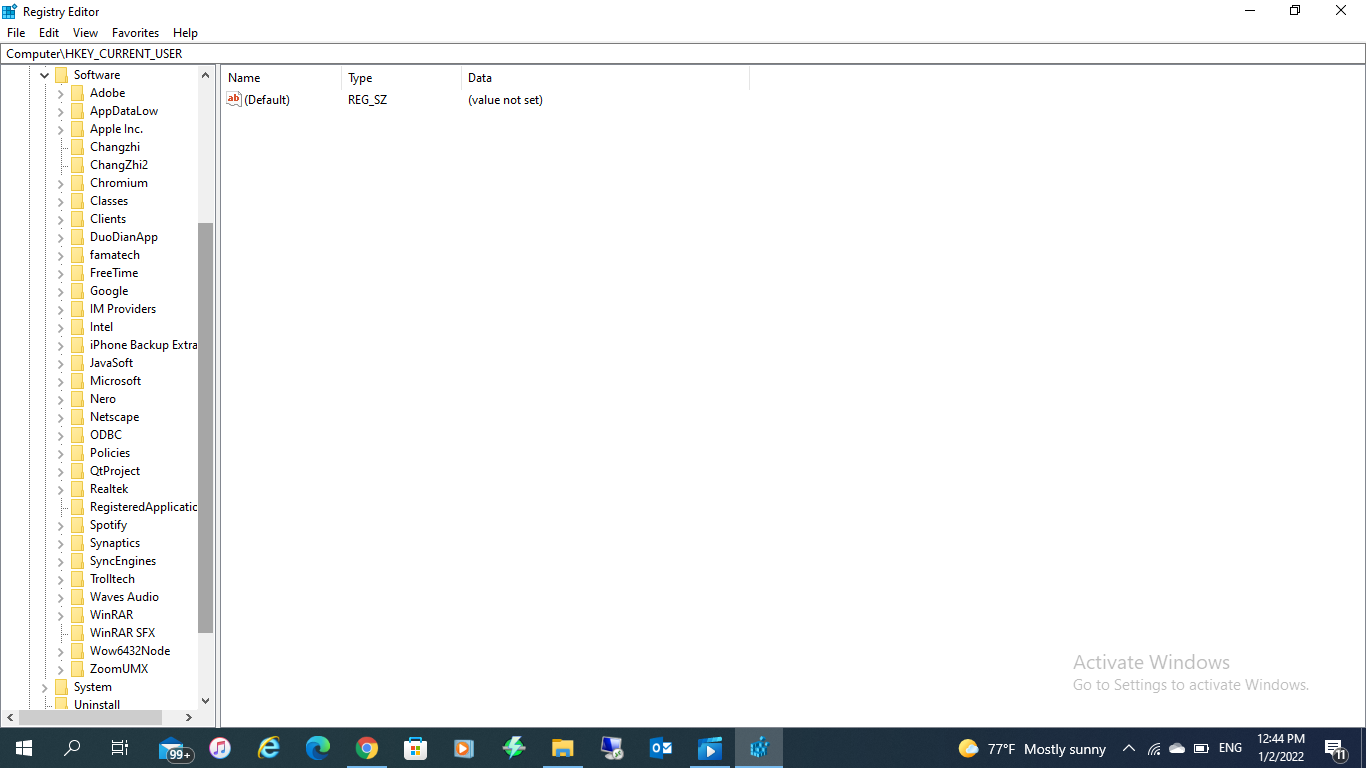Image resolution: width=1366 pixels, height=768 pixels.
Task: Select the WinRAR SFX key
Action: pyautogui.click(x=122, y=633)
